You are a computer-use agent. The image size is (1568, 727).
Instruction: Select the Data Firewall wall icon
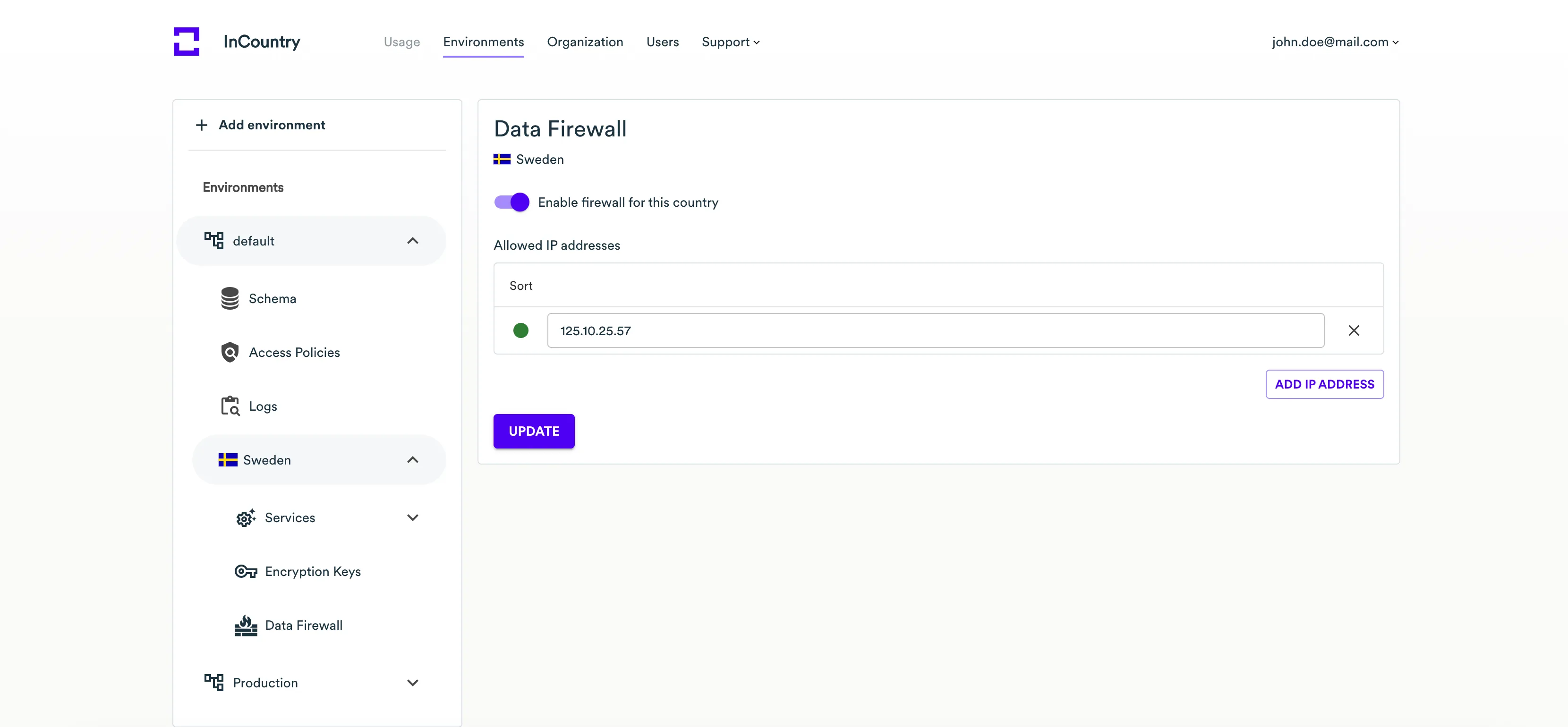[x=245, y=626]
